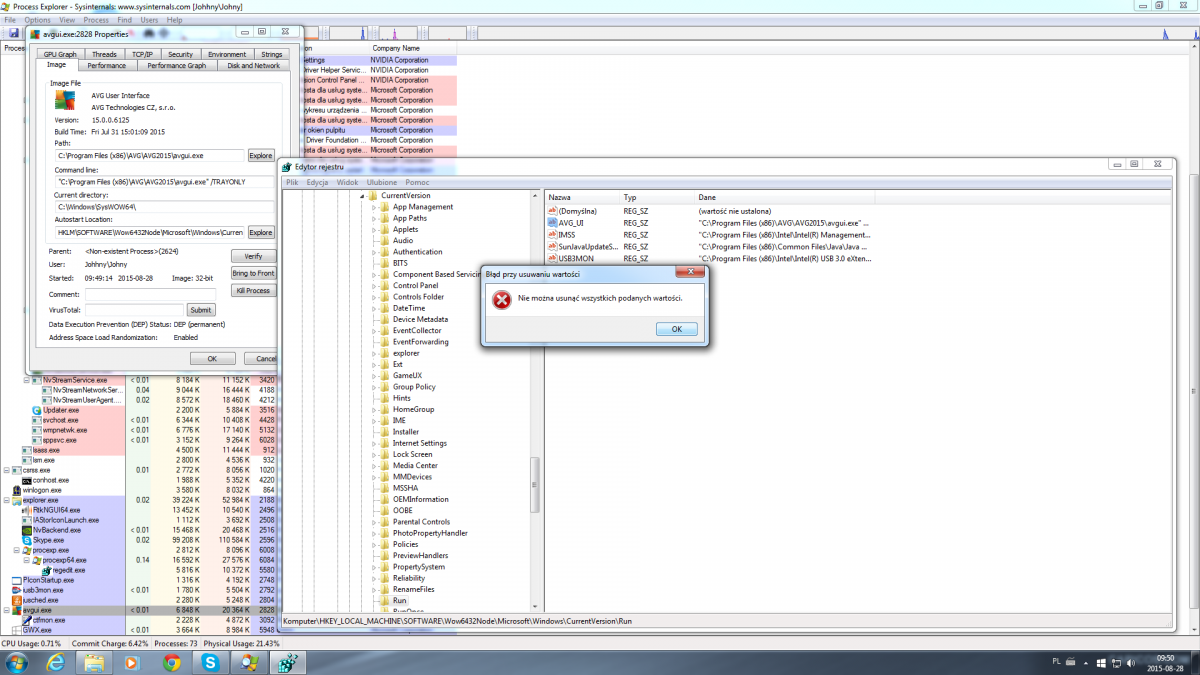This screenshot has width=1200, height=675.
Task: Click the CurrentVersion folder icon
Action: [373, 196]
